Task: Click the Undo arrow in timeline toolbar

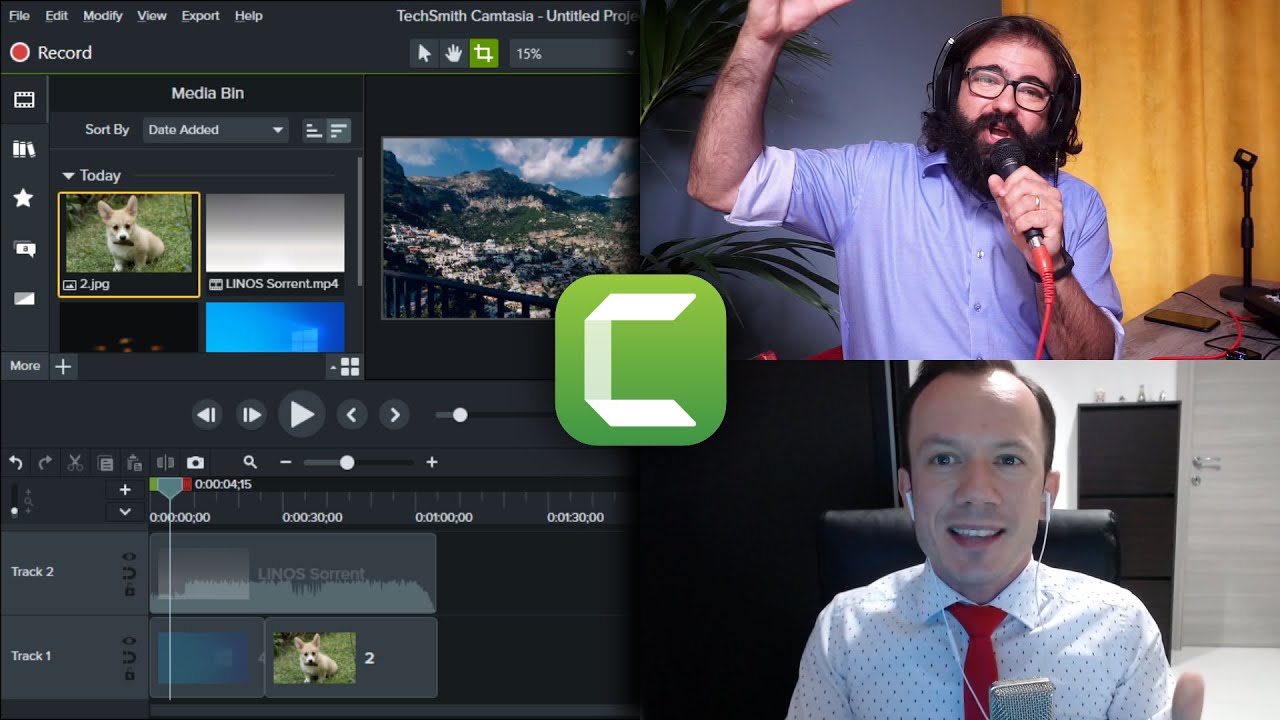Action: (x=16, y=462)
